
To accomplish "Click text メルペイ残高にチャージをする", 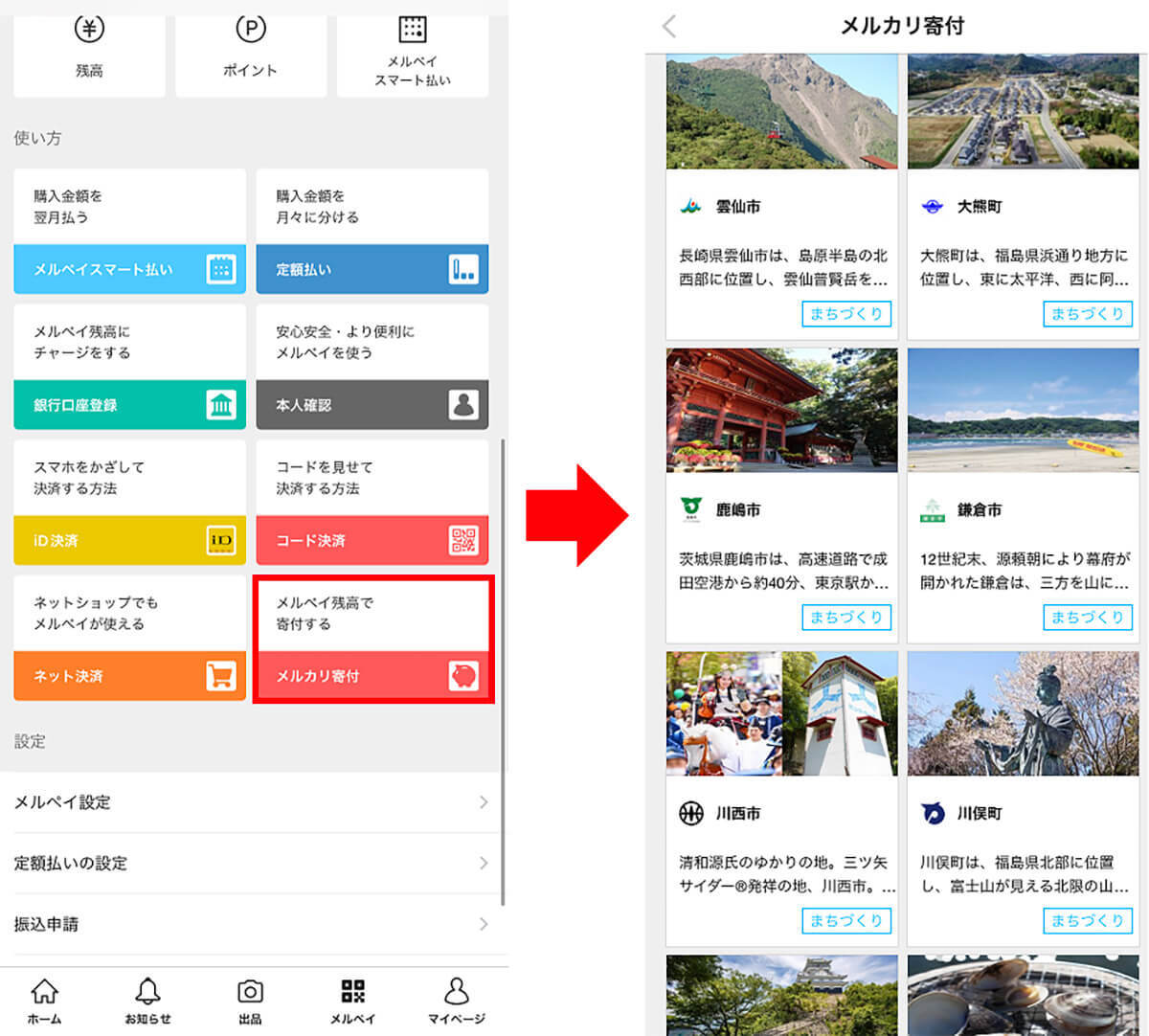I will coord(81,342).
